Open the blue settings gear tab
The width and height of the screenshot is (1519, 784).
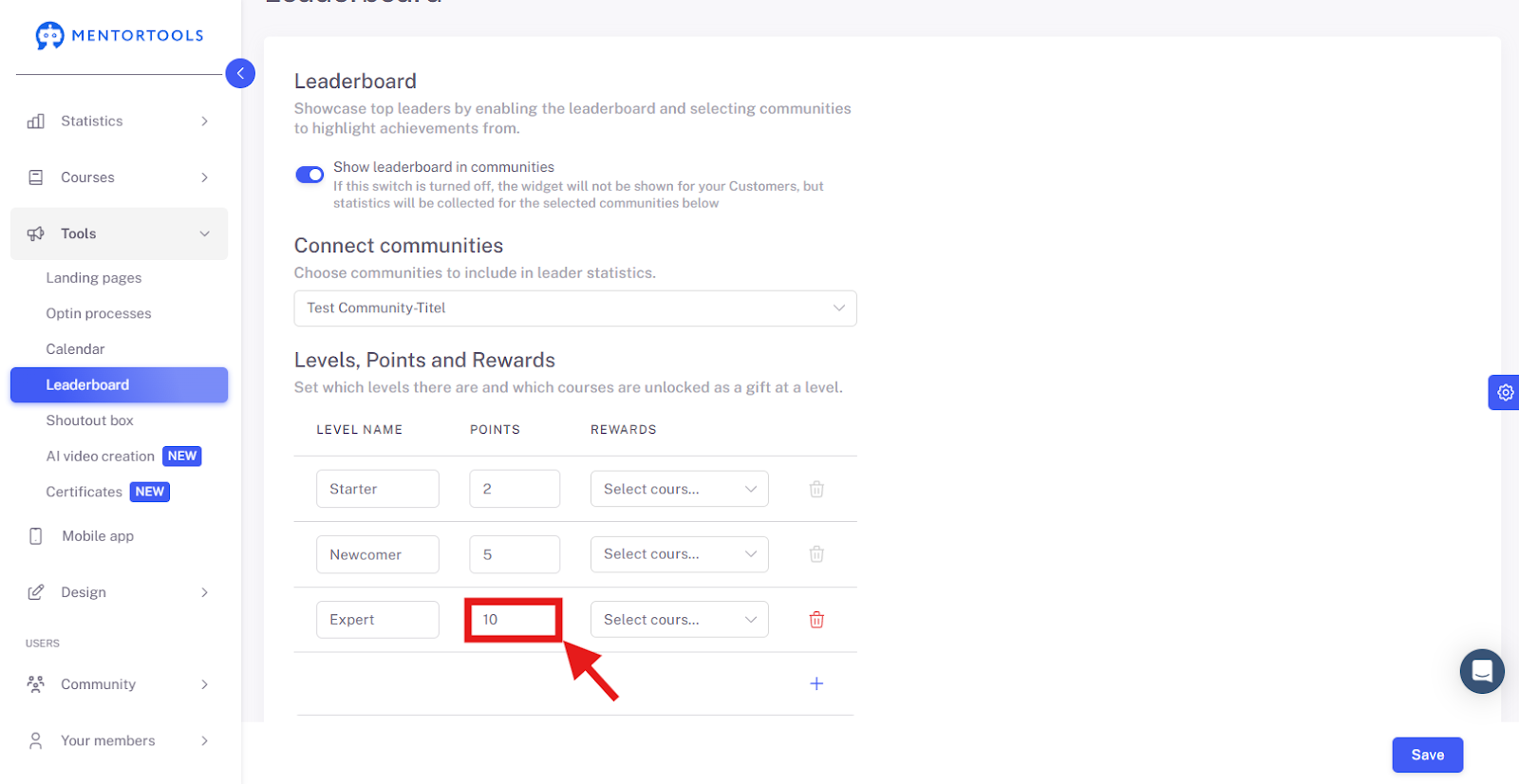(x=1505, y=392)
